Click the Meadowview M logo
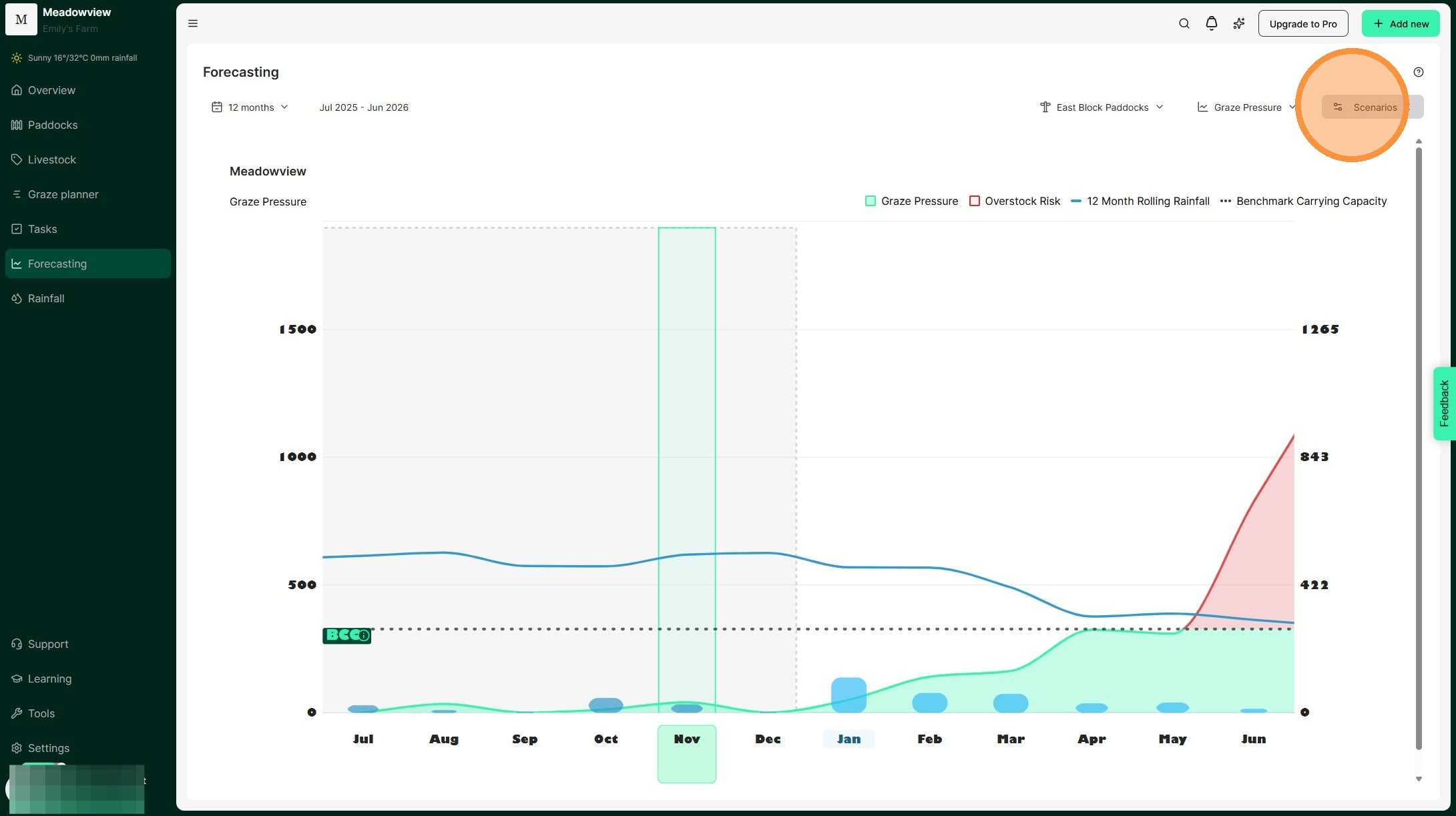This screenshot has width=1456, height=816. pyautogui.click(x=21, y=19)
